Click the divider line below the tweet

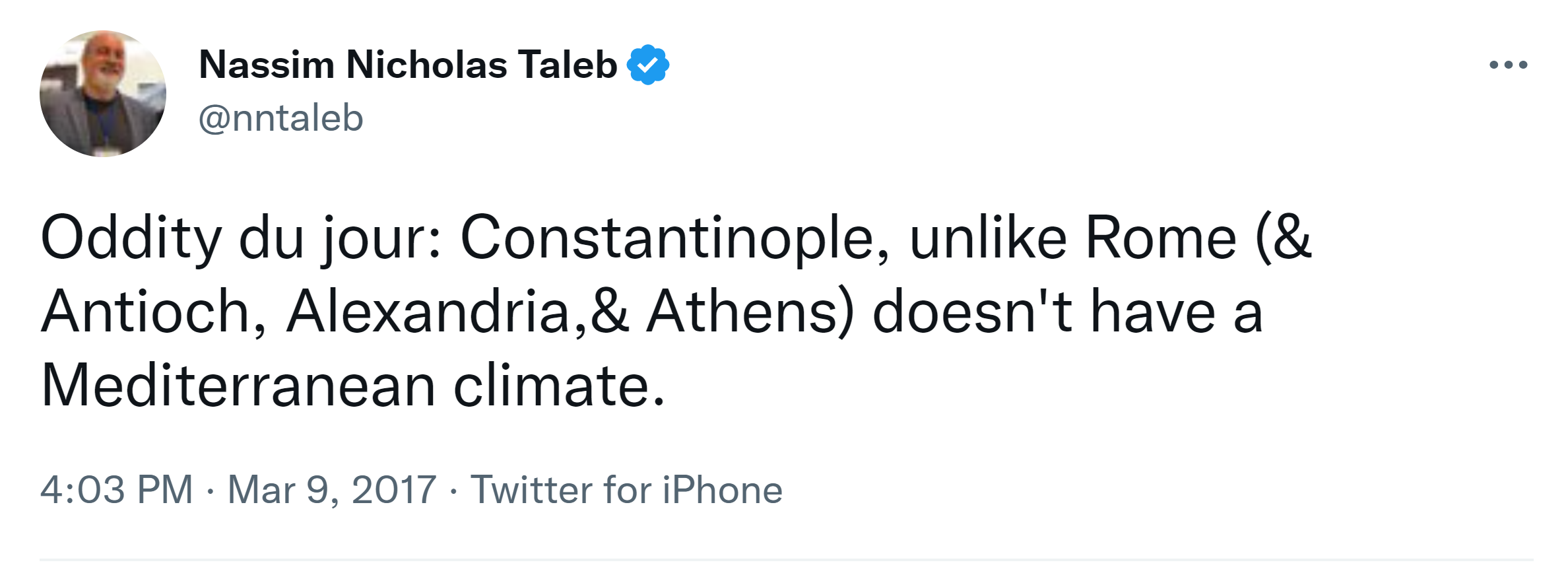(x=785, y=560)
